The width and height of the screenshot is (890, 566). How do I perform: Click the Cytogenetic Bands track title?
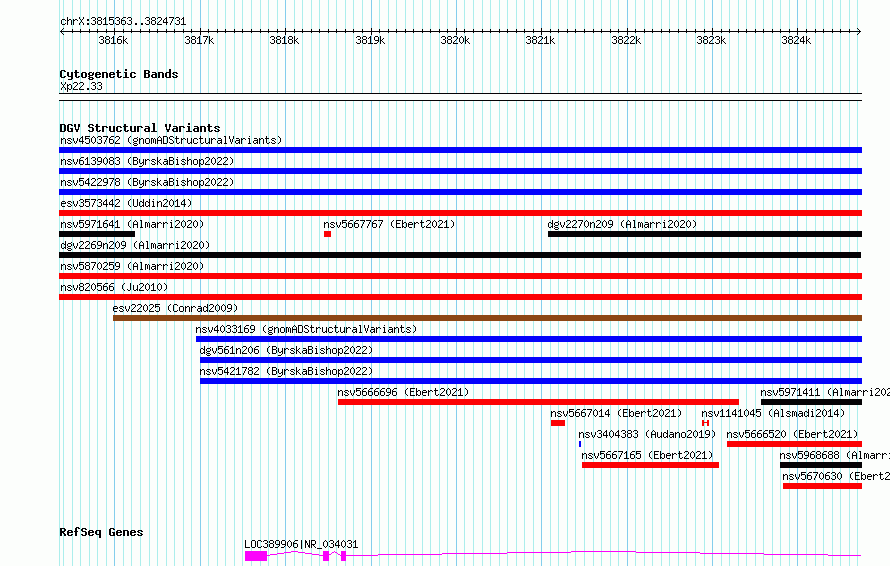pos(119,74)
